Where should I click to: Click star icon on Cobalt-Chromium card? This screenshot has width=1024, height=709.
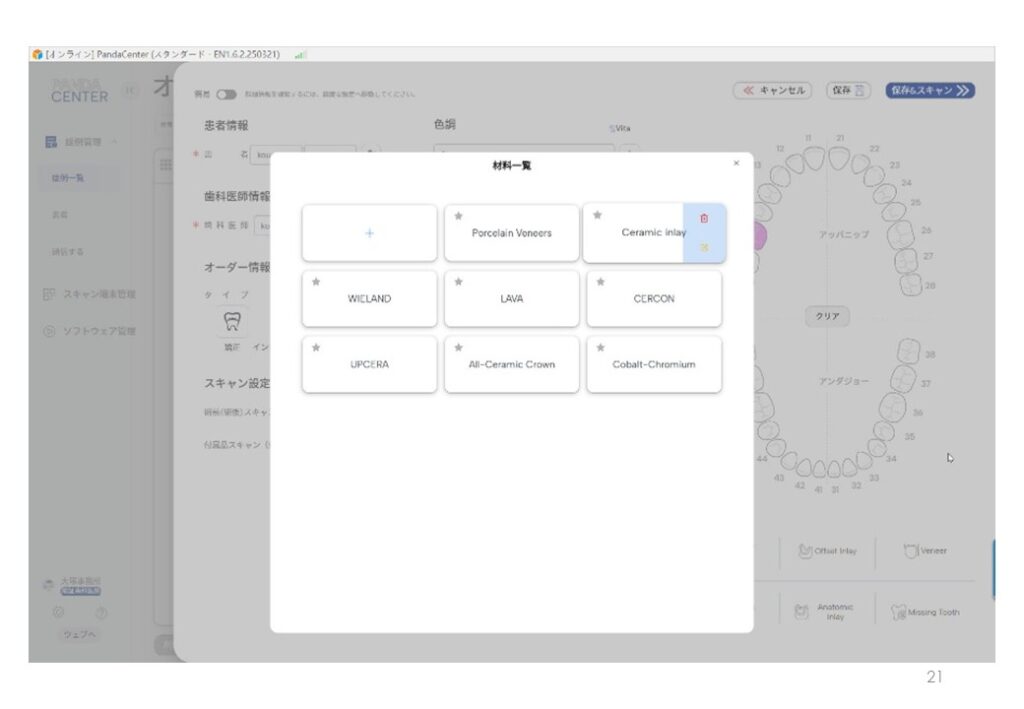pyautogui.click(x=600, y=348)
